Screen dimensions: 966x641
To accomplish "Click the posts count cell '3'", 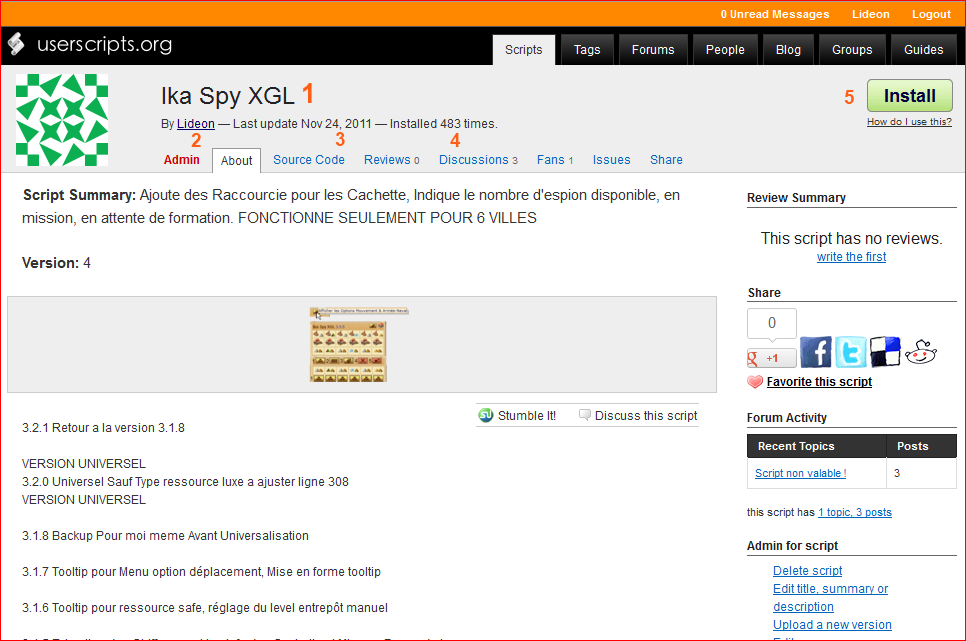I will 922,473.
